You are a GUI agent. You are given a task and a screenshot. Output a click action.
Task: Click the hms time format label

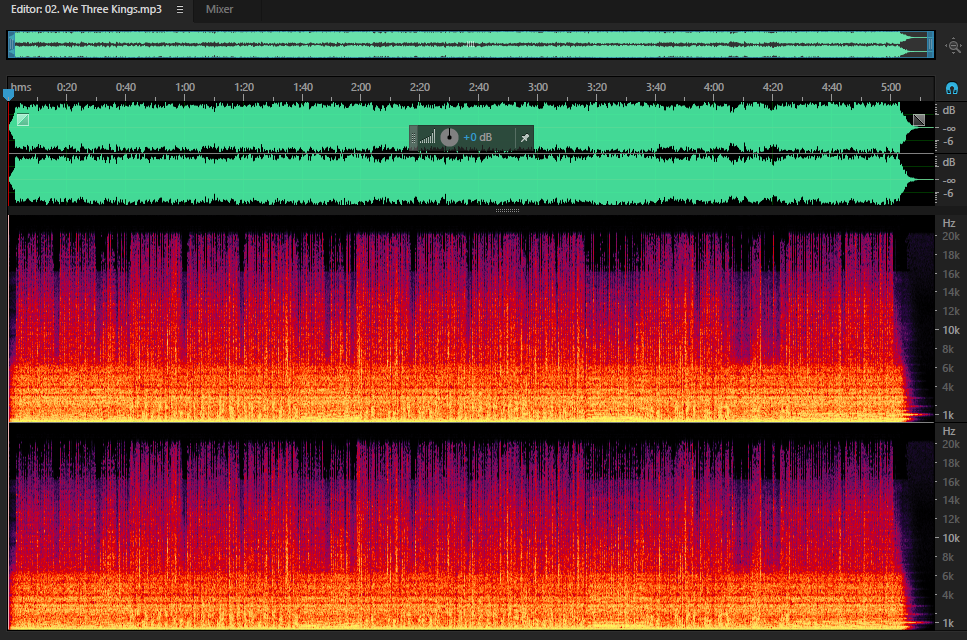coord(21,87)
